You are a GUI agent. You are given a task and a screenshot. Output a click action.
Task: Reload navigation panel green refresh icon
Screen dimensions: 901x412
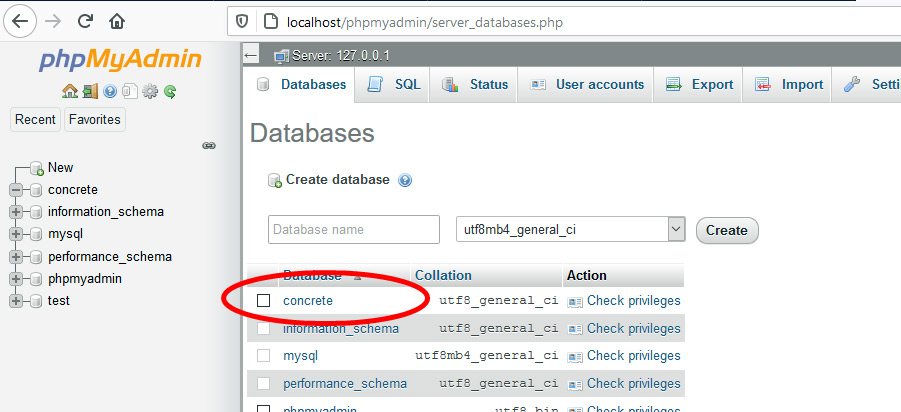pos(170,91)
